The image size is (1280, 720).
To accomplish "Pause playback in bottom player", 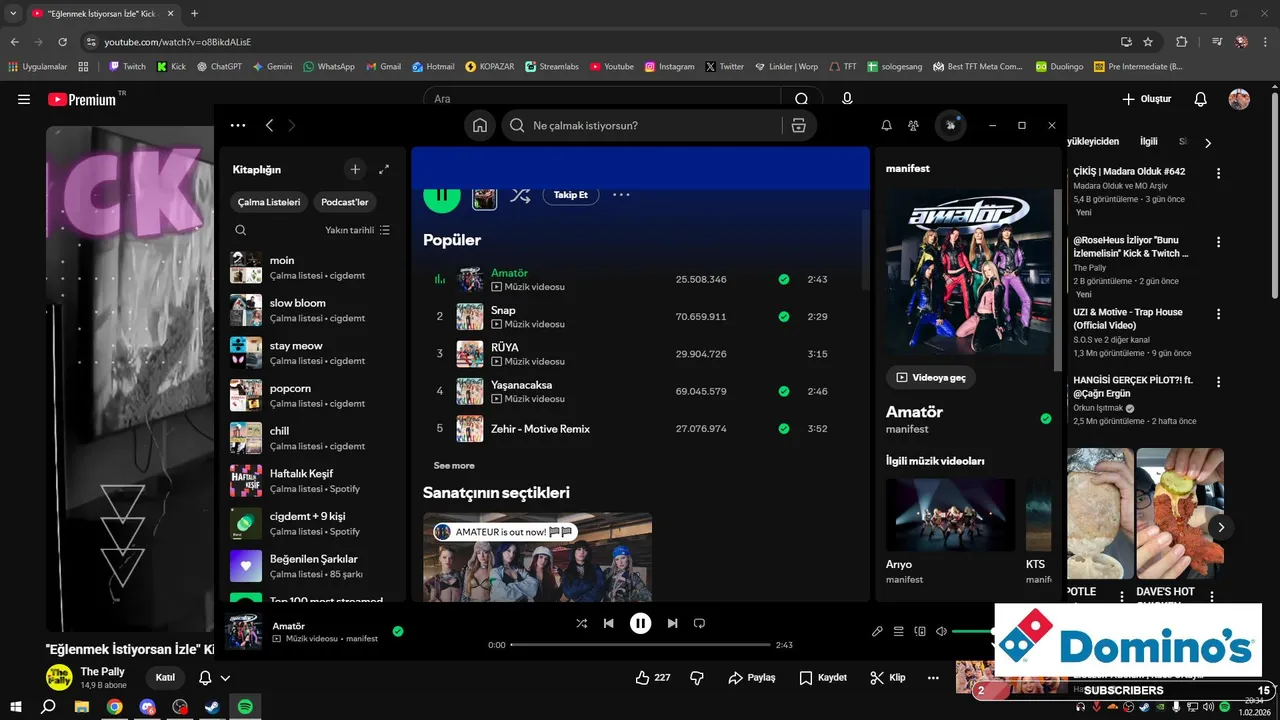I will [x=640, y=623].
